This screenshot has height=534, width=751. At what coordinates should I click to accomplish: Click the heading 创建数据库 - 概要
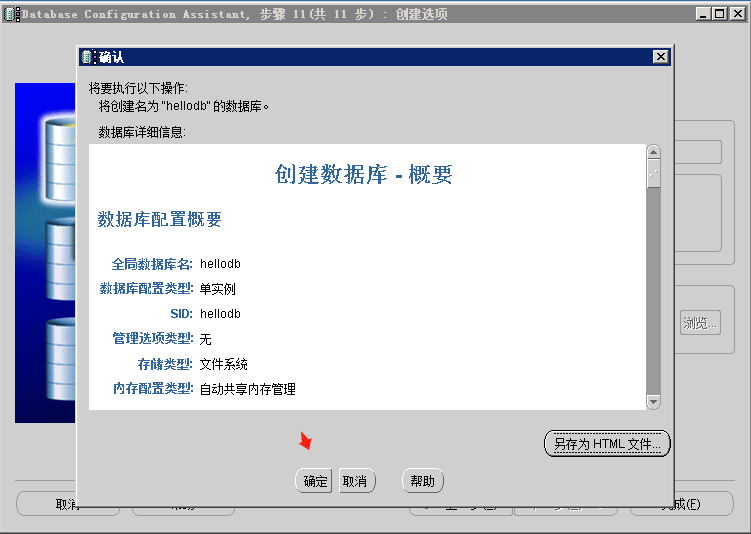pyautogui.click(x=364, y=174)
